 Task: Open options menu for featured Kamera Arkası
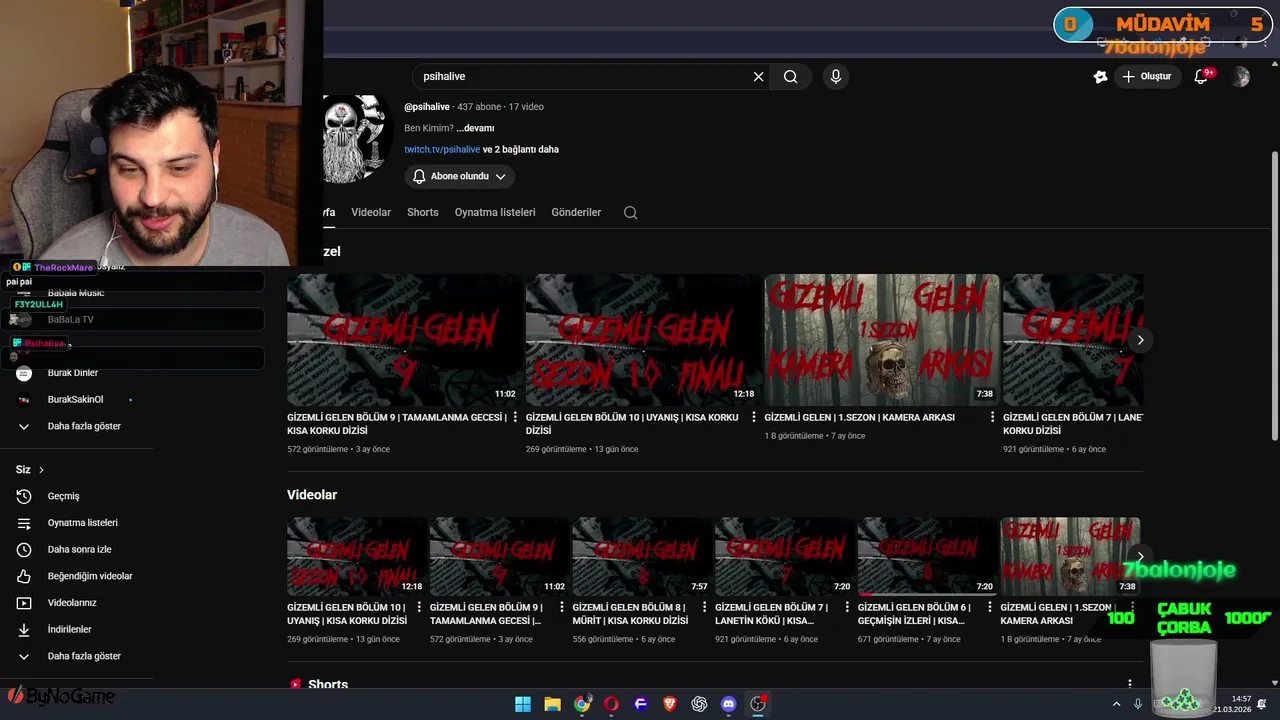(992, 417)
